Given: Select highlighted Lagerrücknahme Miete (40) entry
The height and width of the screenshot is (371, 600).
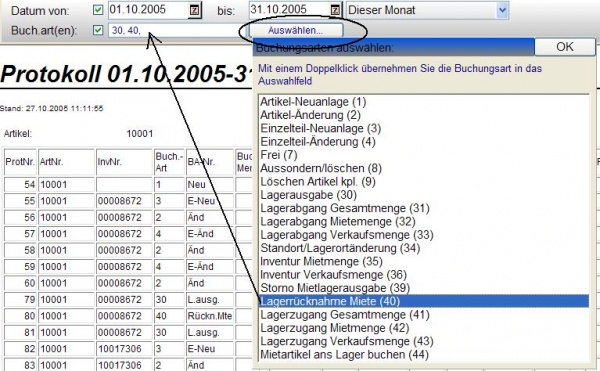Looking at the screenshot, I should pos(424,301).
